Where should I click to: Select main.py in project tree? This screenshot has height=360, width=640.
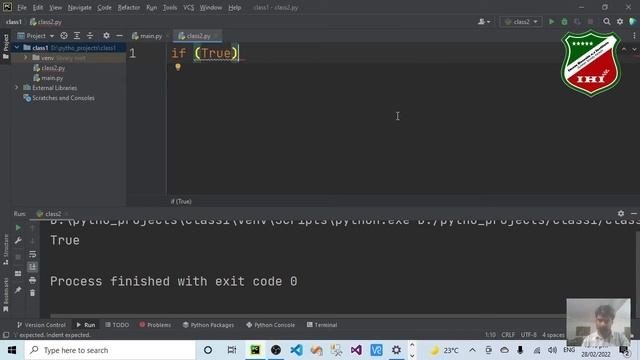pyautogui.click(x=48, y=78)
